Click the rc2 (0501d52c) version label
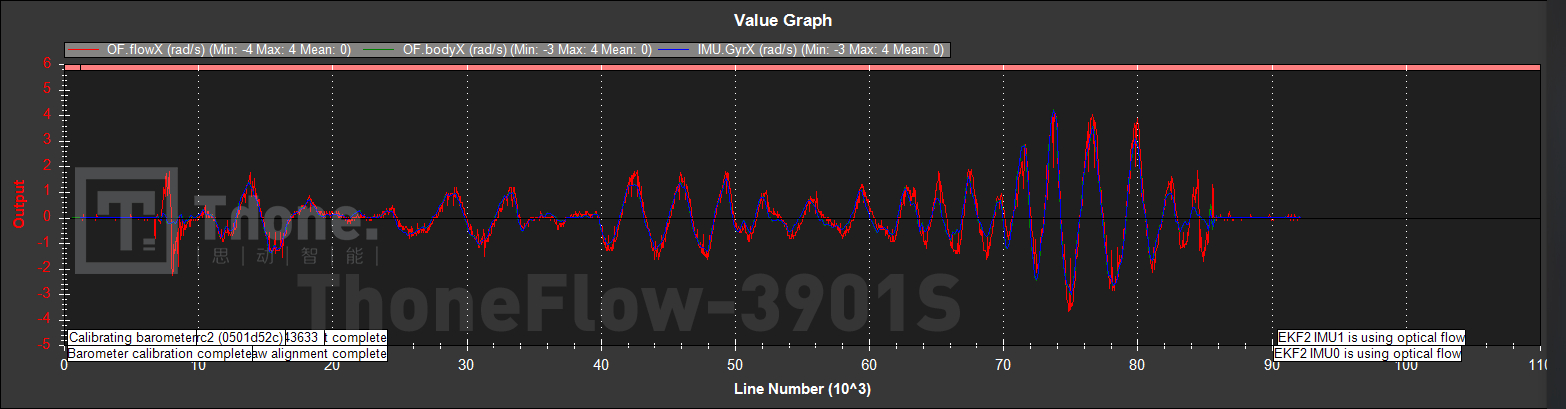Image resolution: width=1566 pixels, height=409 pixels. [240, 337]
